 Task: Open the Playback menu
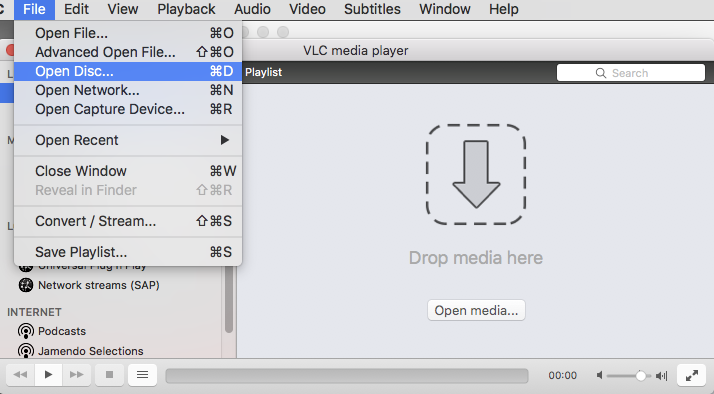click(x=186, y=9)
